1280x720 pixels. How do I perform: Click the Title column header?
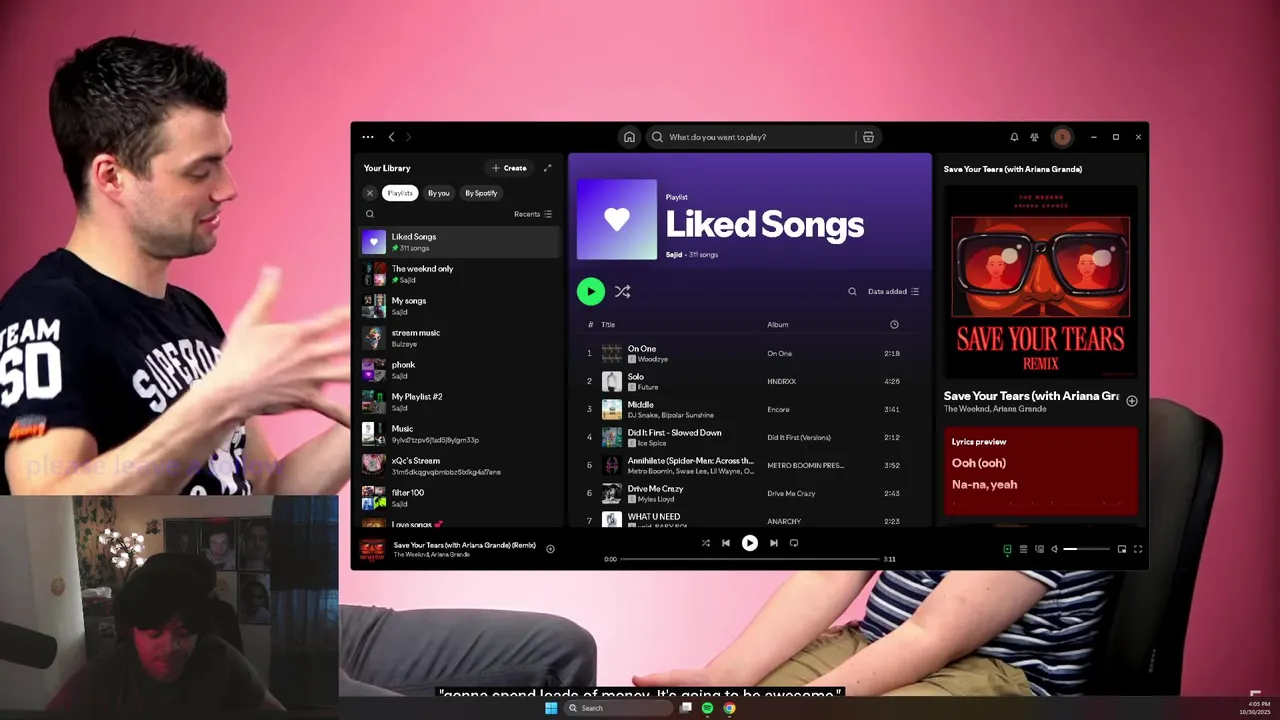tap(608, 324)
